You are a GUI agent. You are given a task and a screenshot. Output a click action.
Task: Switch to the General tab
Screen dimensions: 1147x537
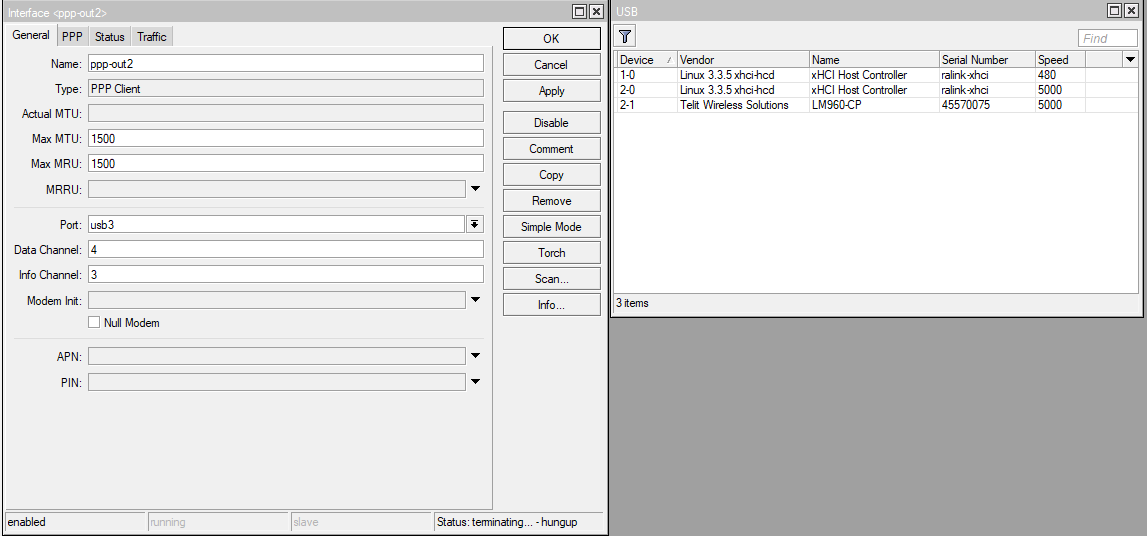coord(31,35)
